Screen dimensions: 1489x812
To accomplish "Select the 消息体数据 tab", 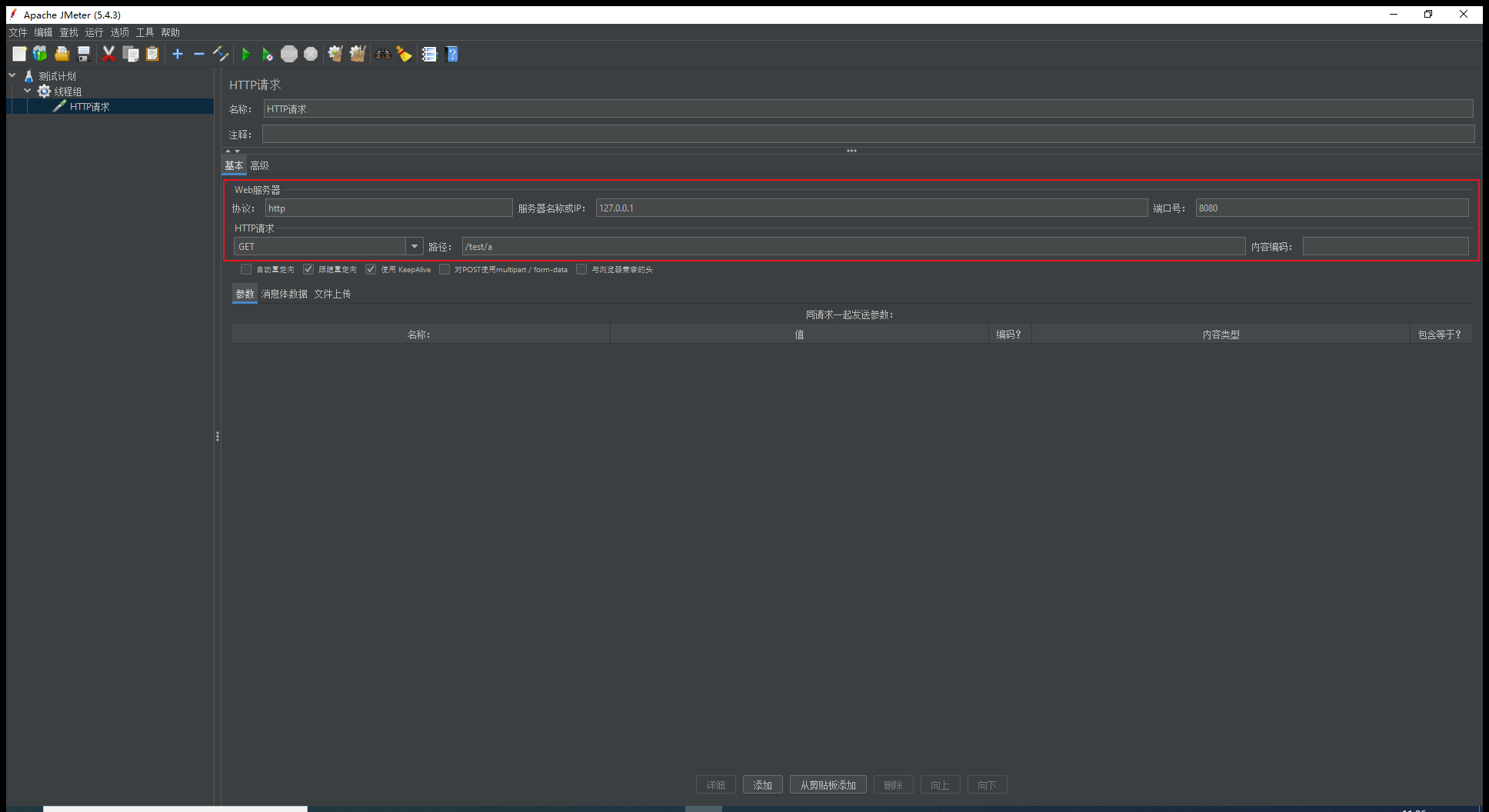I will click(x=284, y=294).
